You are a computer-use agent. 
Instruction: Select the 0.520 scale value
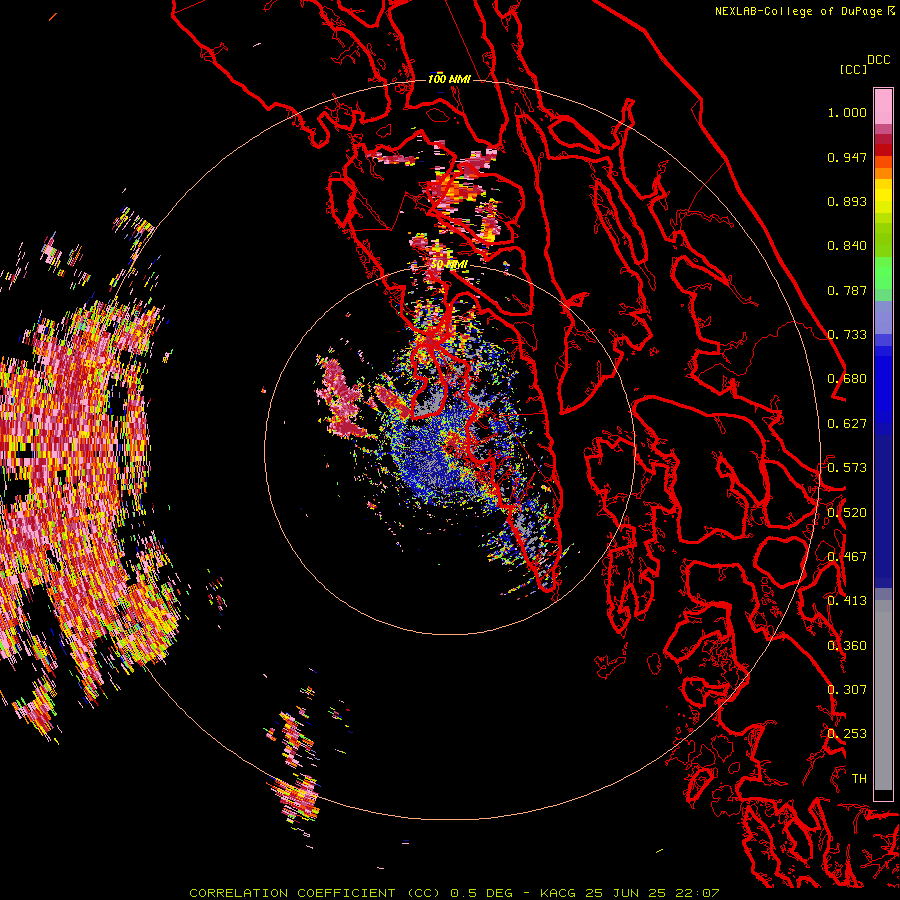pyautogui.click(x=847, y=513)
